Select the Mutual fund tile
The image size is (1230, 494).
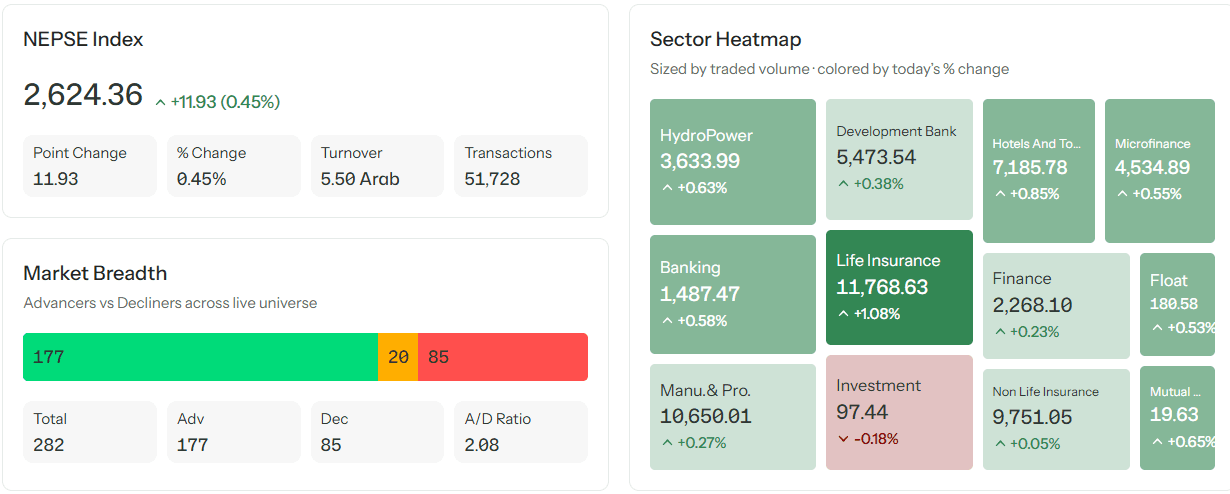[x=1178, y=418]
